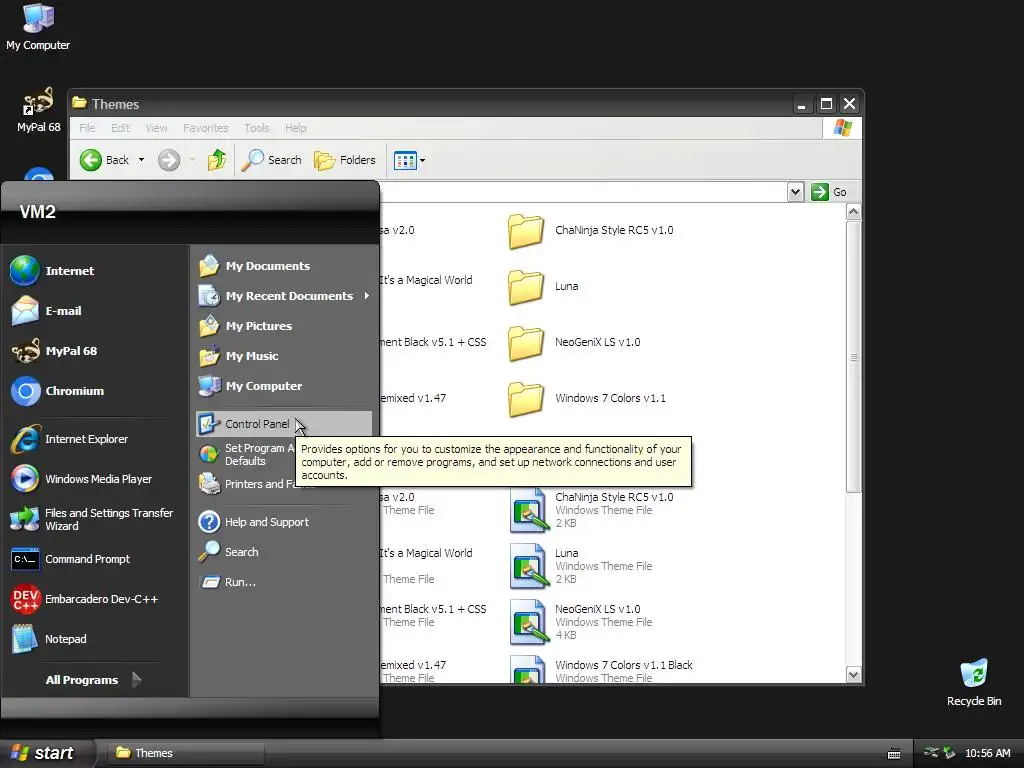Open Set Program Access and Defaults
The image size is (1024, 768).
pyautogui.click(x=246, y=455)
